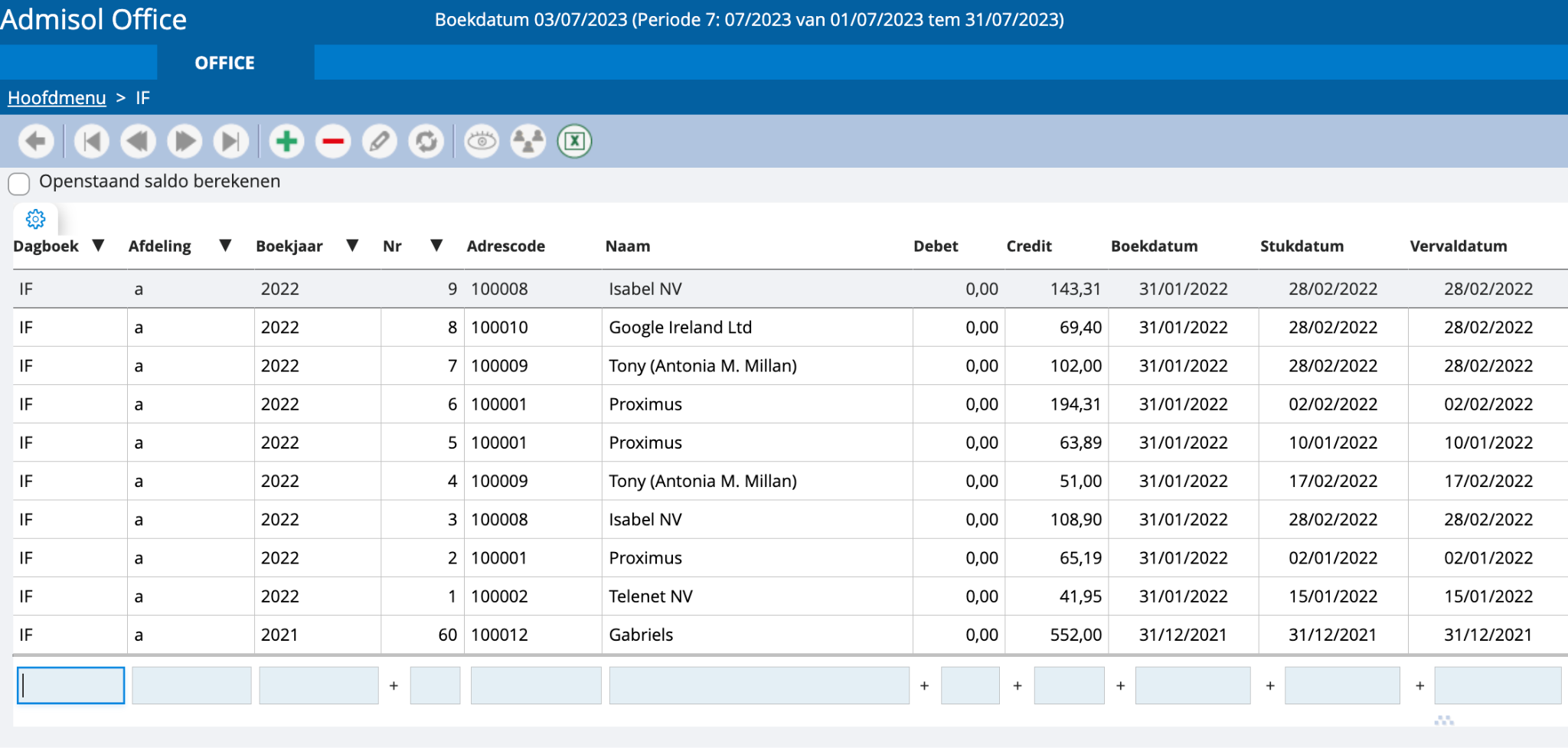Switch to the OFFICE tab
This screenshot has width=1568, height=748.
(x=224, y=63)
